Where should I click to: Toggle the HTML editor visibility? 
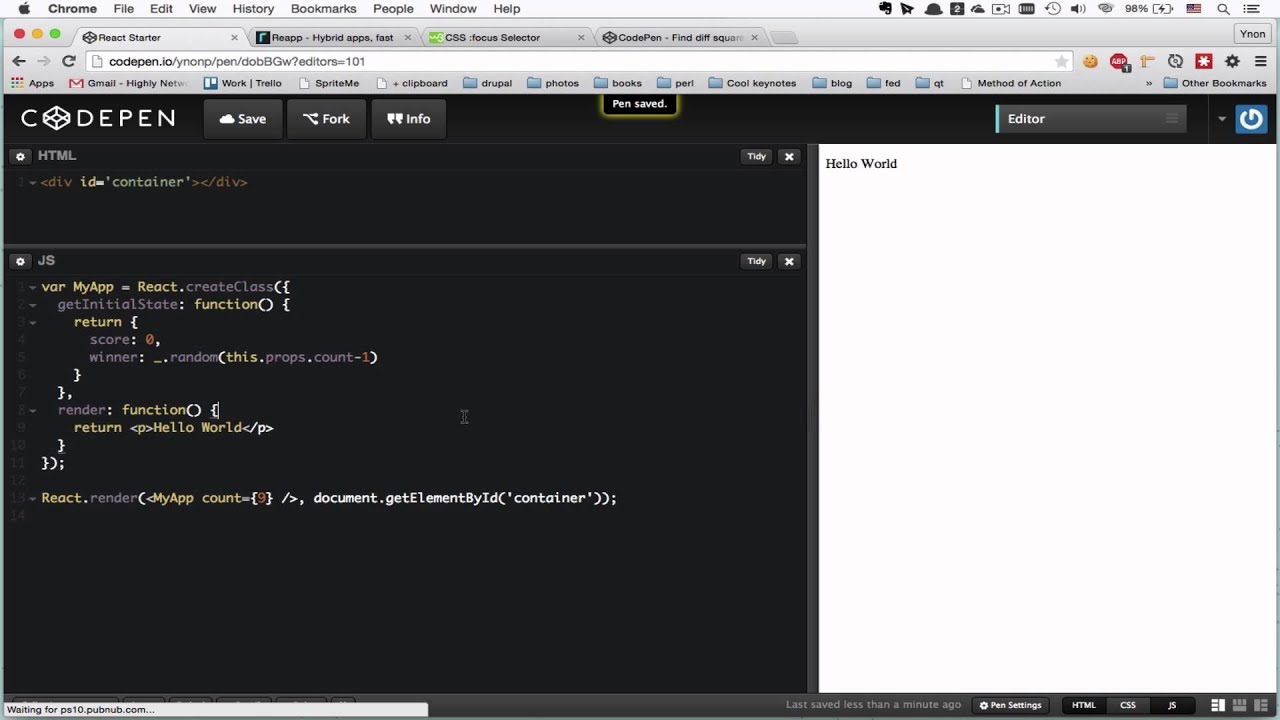coord(1084,705)
